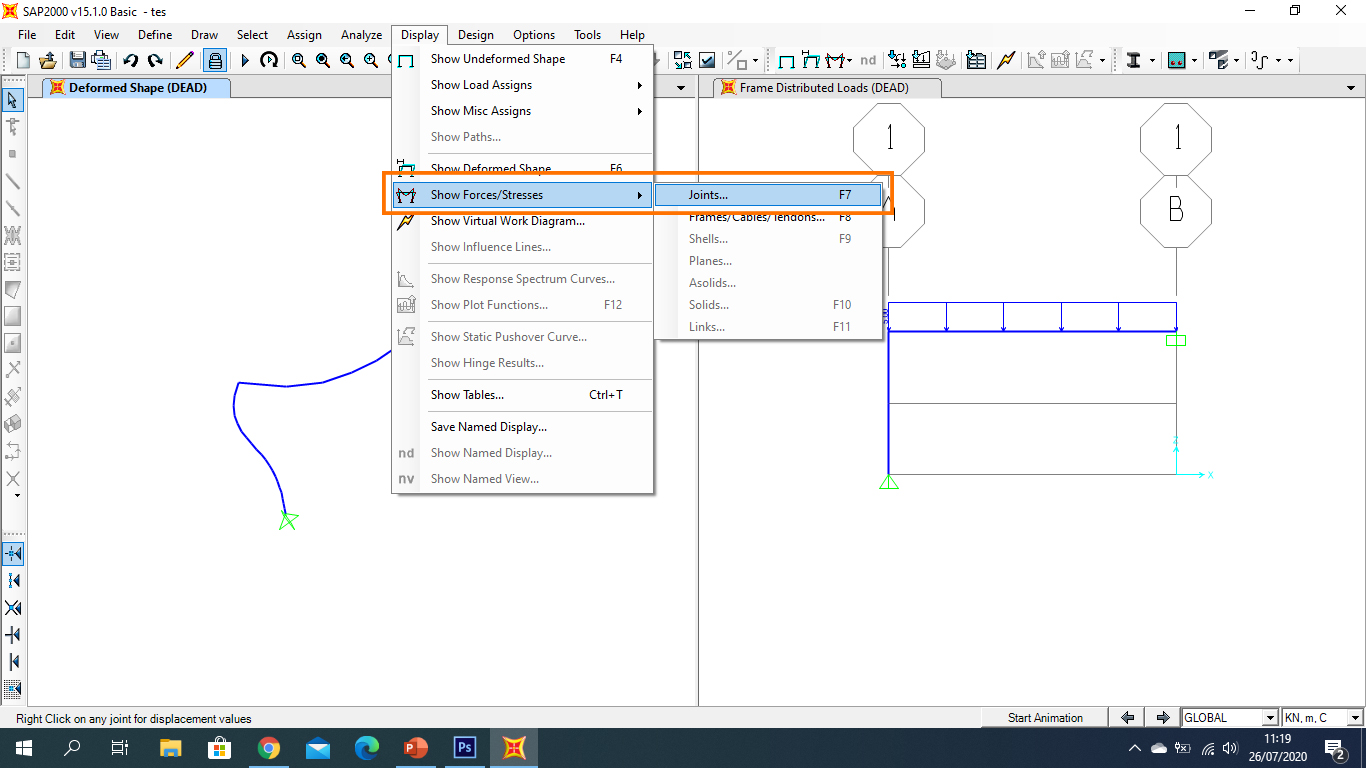Toggle Snap to Points and Grid Intersections
1366x768 pixels.
click(13, 553)
